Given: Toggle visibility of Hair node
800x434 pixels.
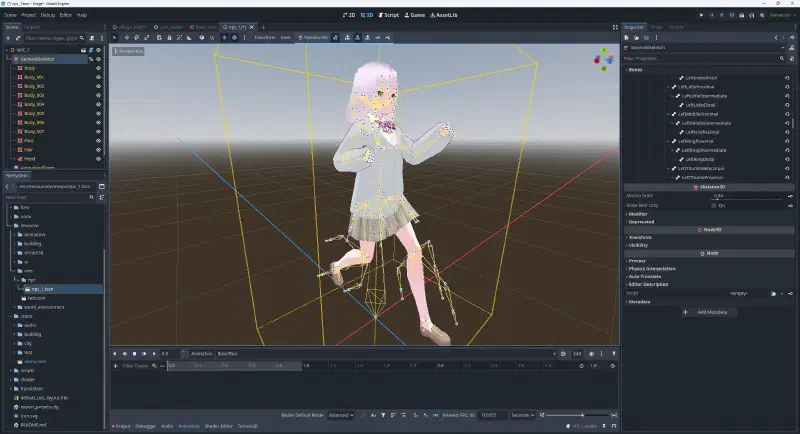Looking at the screenshot, I should [x=98, y=150].
